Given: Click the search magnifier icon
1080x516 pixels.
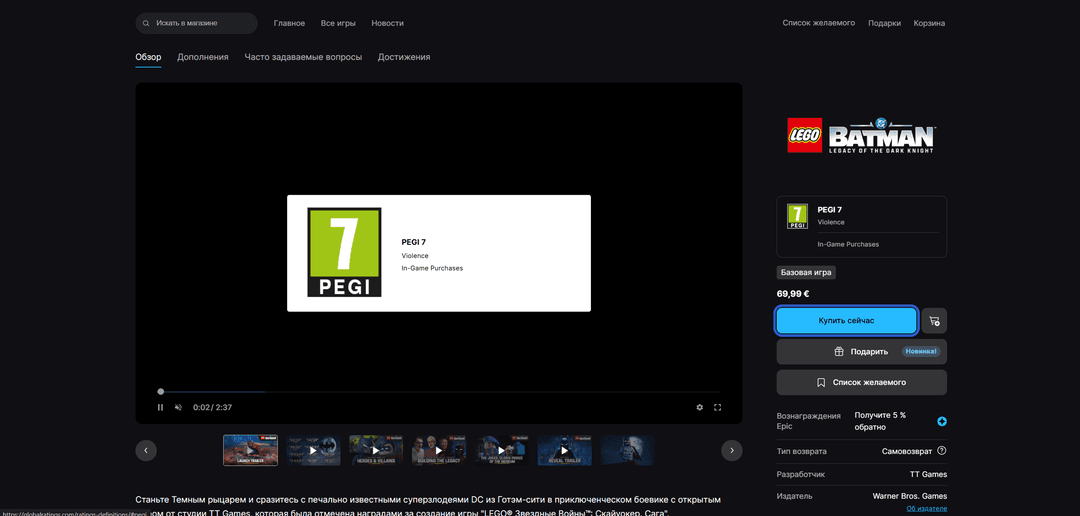Looking at the screenshot, I should (146, 23).
